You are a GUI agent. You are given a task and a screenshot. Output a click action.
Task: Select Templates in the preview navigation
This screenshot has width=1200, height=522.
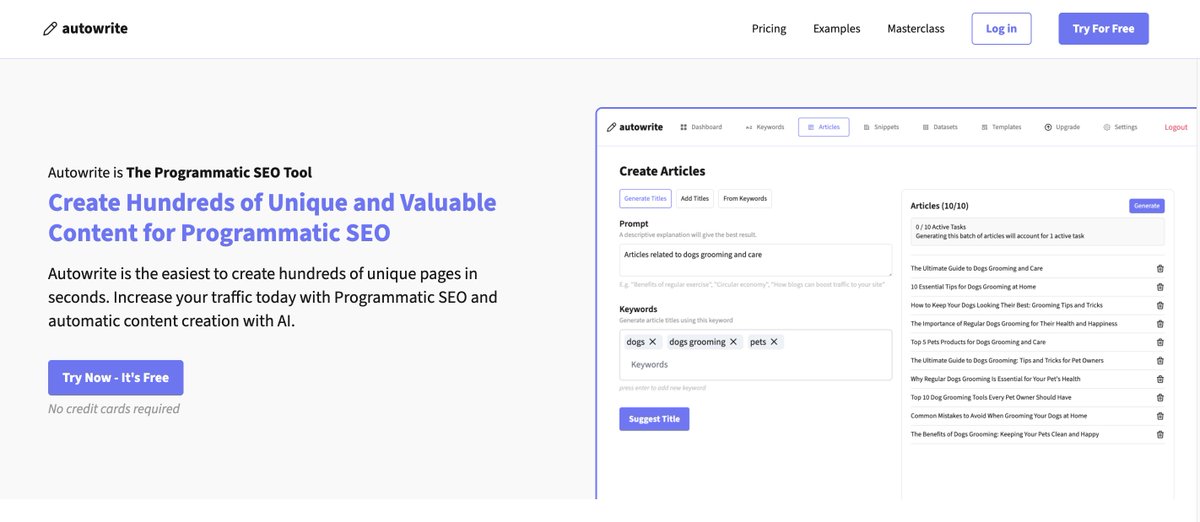(1001, 127)
